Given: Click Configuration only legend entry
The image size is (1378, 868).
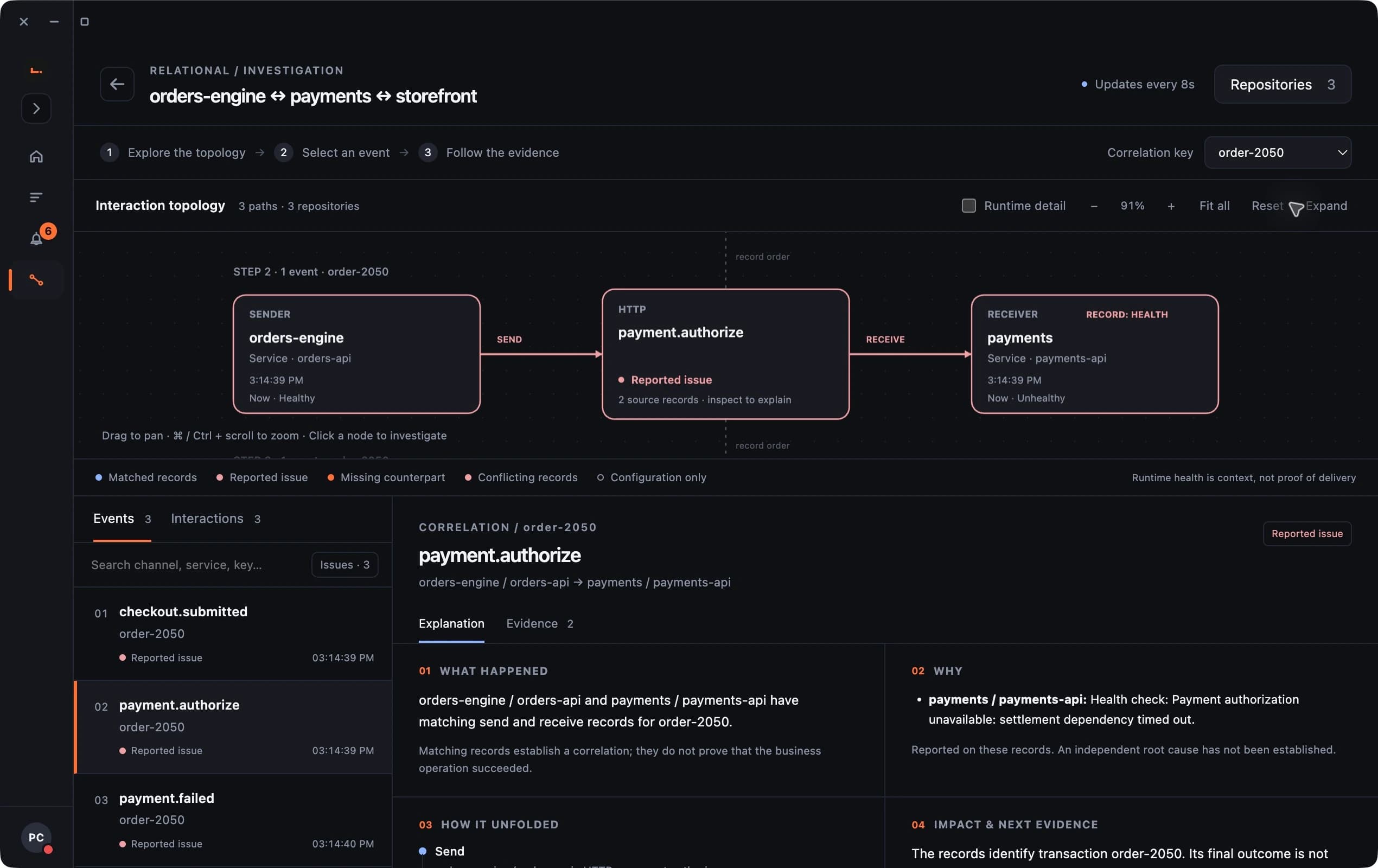Looking at the screenshot, I should [652, 477].
